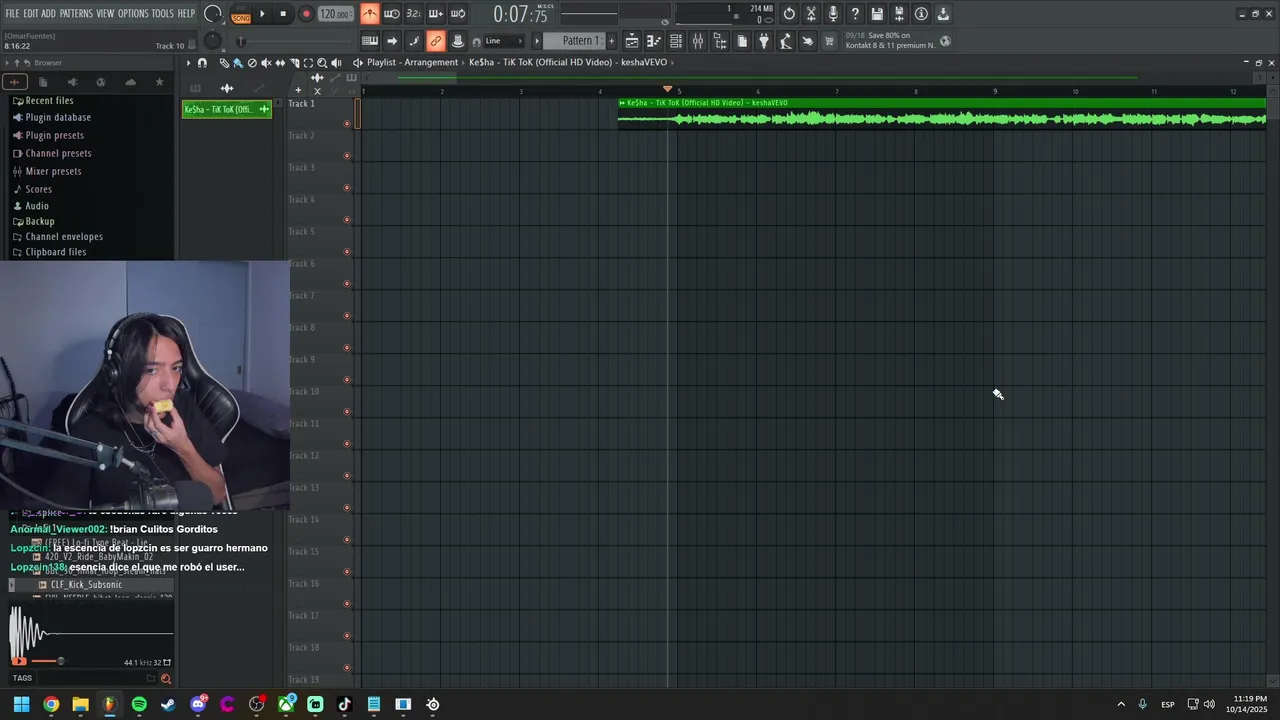The height and width of the screenshot is (720, 1280).
Task: Toggle Pat/Song playback mode
Action: tap(241, 14)
